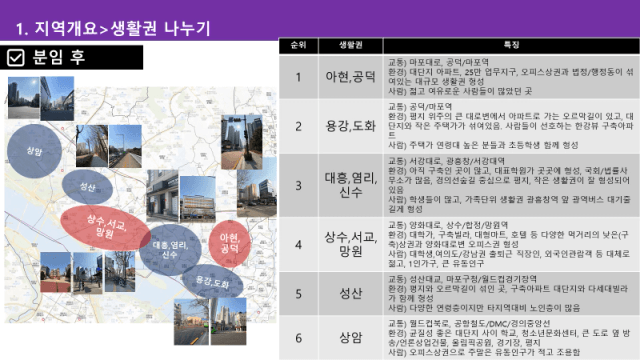Select the tree-lined path photo beside 상암 ellipse
Image resolution: width=640 pixels, height=360 pixels.
[x=92, y=146]
